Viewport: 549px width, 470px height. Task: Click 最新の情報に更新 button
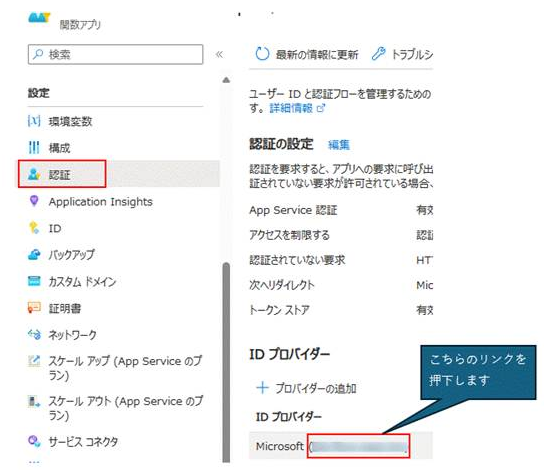click(307, 54)
